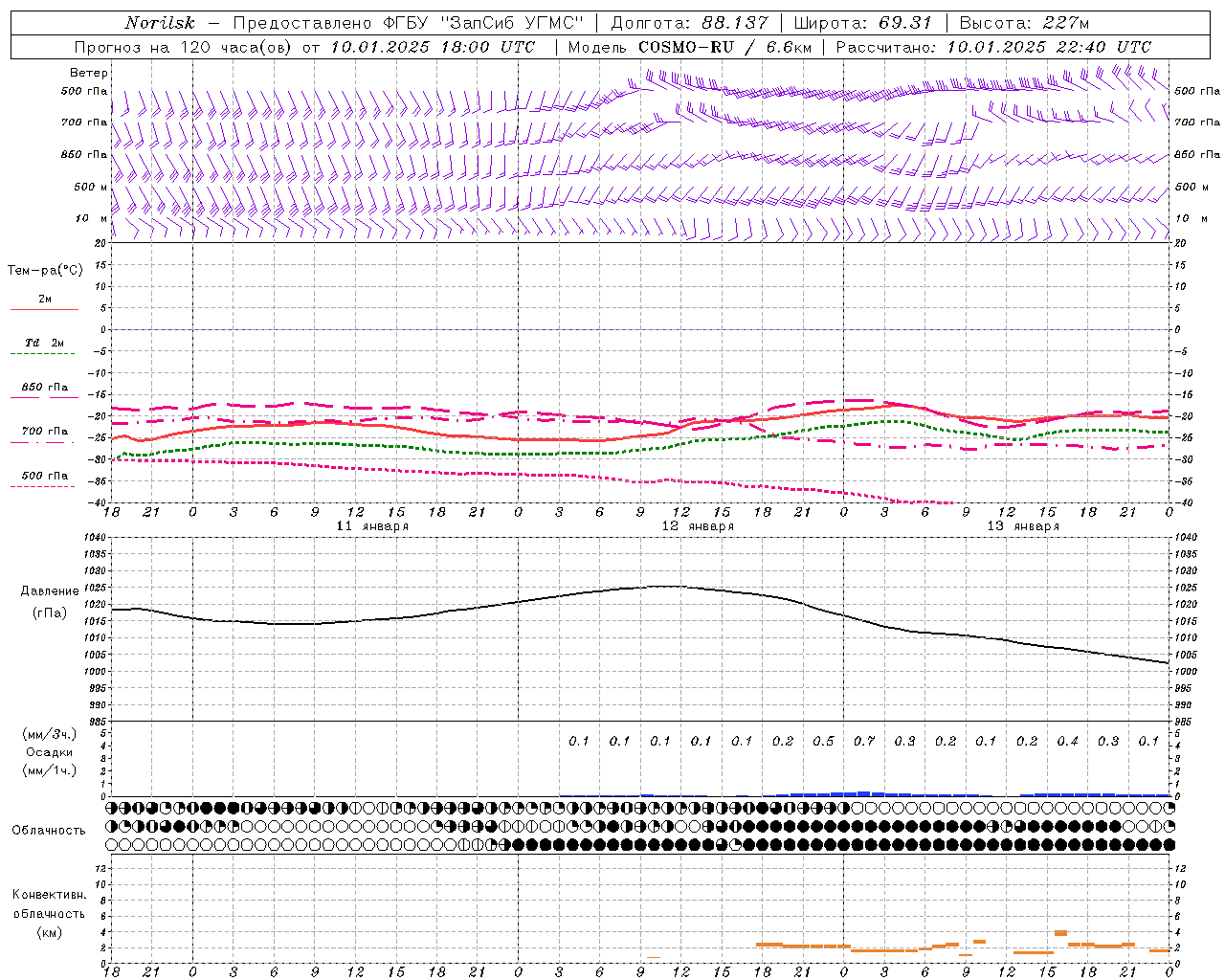Click the 'Рассчитано: 10.01.2025 22:40 UTC' timestamp
The height and width of the screenshot is (980, 1225).
(x=993, y=47)
